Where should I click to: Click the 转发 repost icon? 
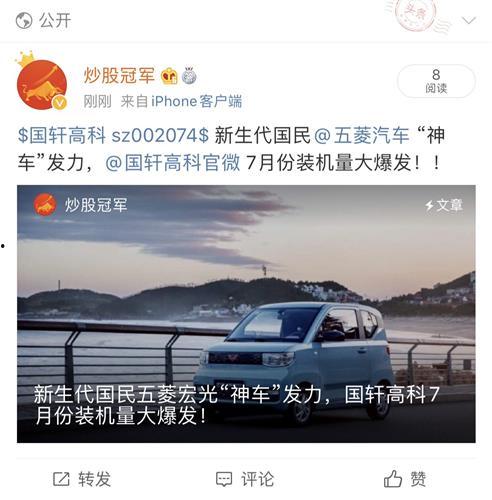61,479
